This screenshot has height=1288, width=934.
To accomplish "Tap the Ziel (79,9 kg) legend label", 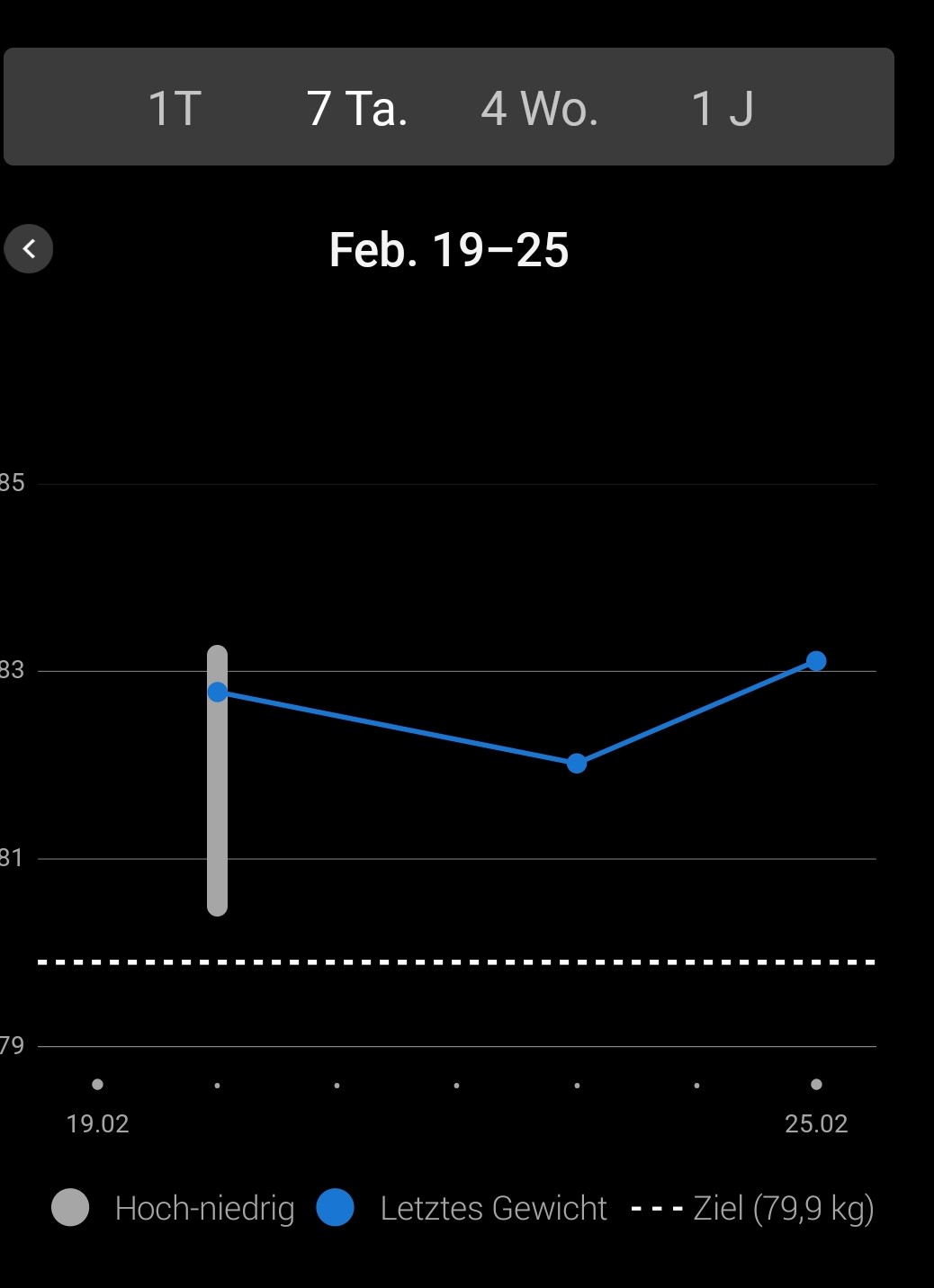I will coord(783,1208).
